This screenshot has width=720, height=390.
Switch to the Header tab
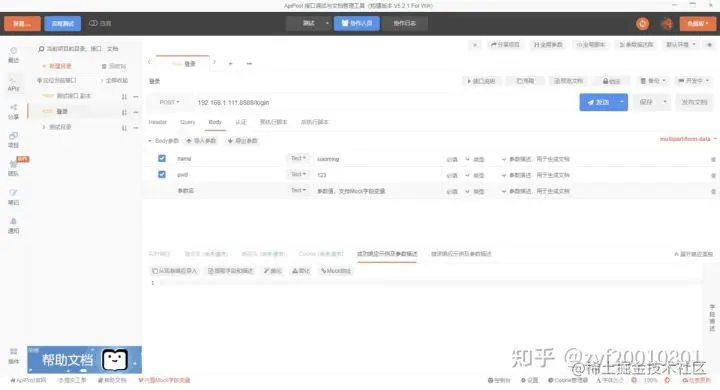point(158,122)
